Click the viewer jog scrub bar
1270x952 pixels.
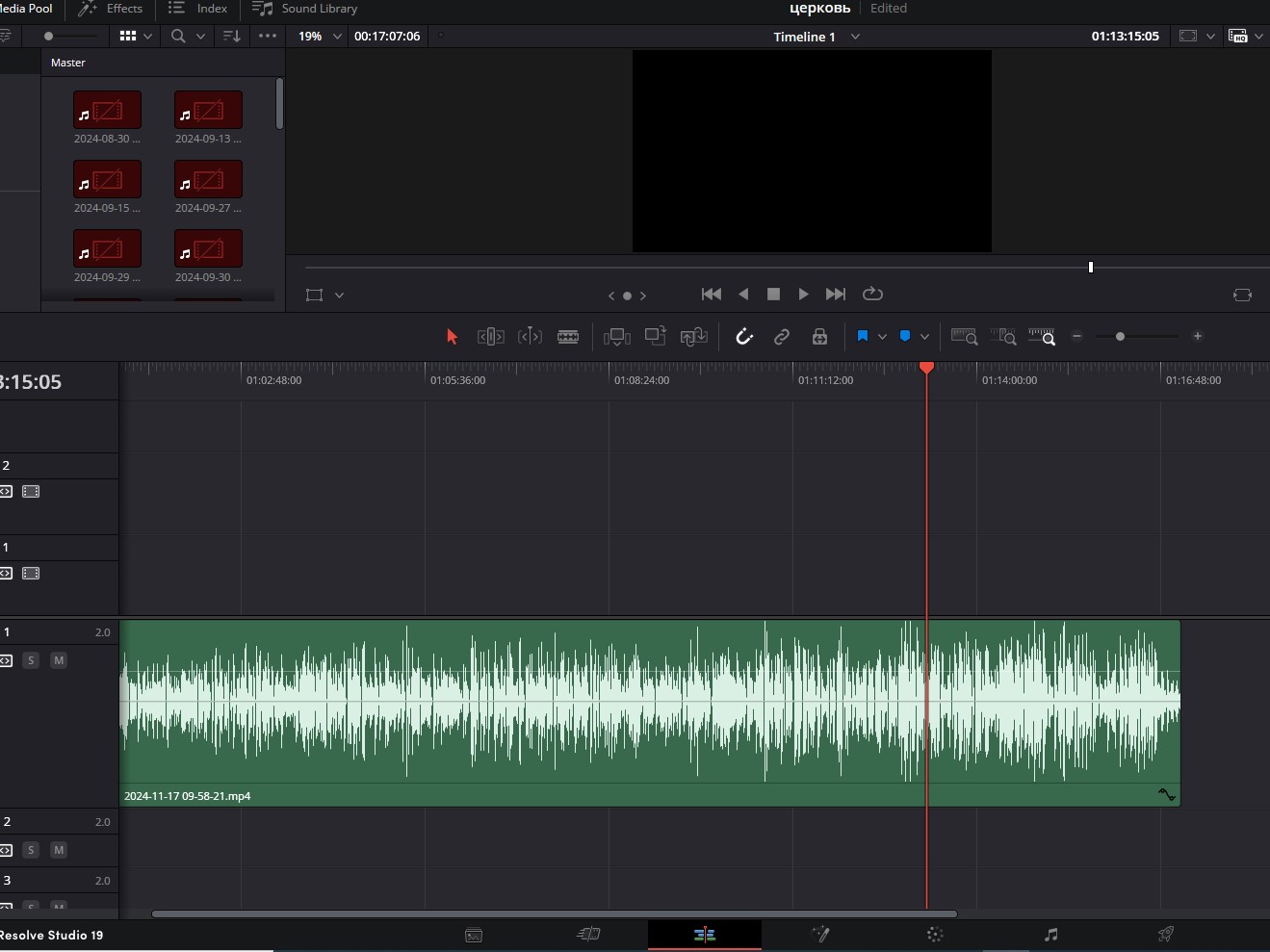click(787, 267)
